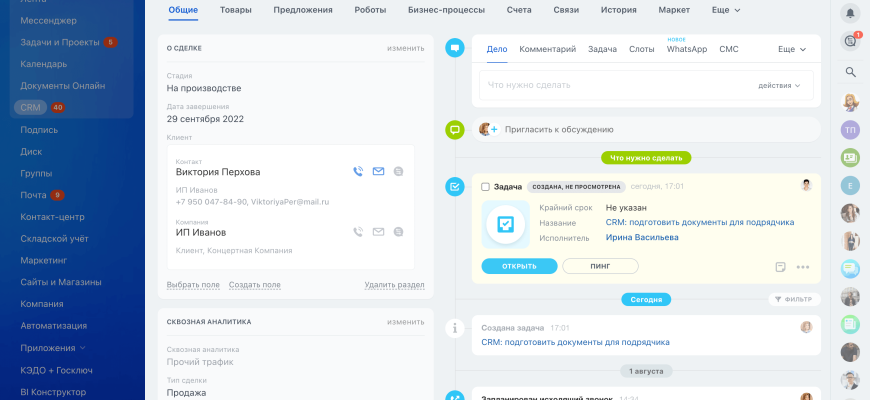Expand Приложения in left menu
The width and height of the screenshot is (870, 400).
pos(52,348)
